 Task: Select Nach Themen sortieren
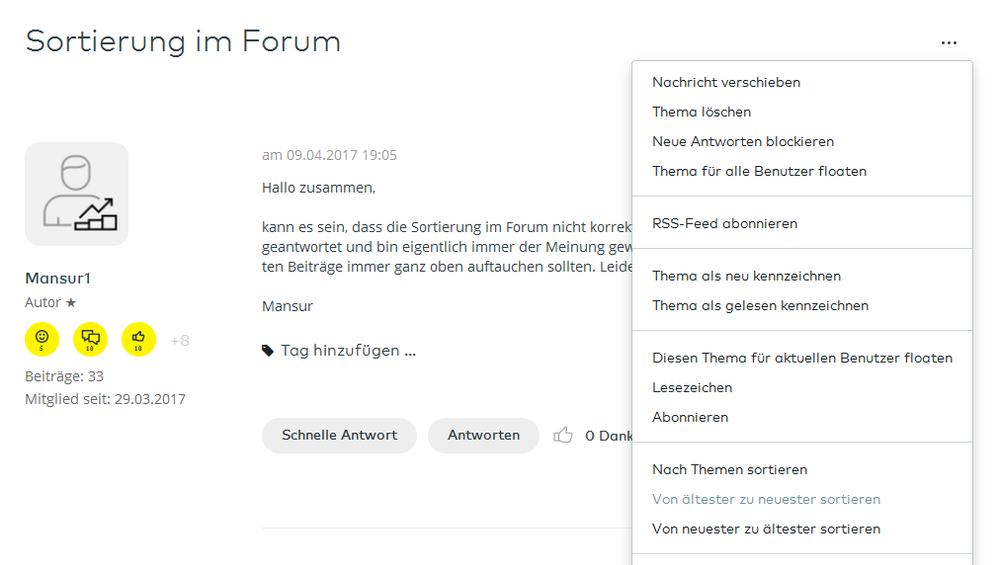click(x=729, y=469)
